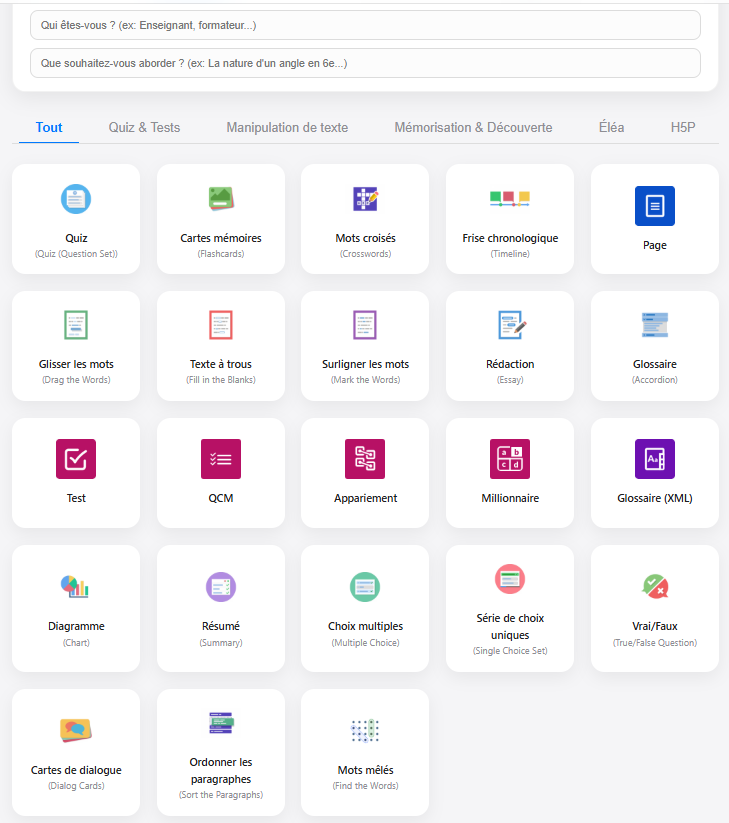729x823 pixels.
Task: Select the Texte à trous label
Action: (221, 364)
